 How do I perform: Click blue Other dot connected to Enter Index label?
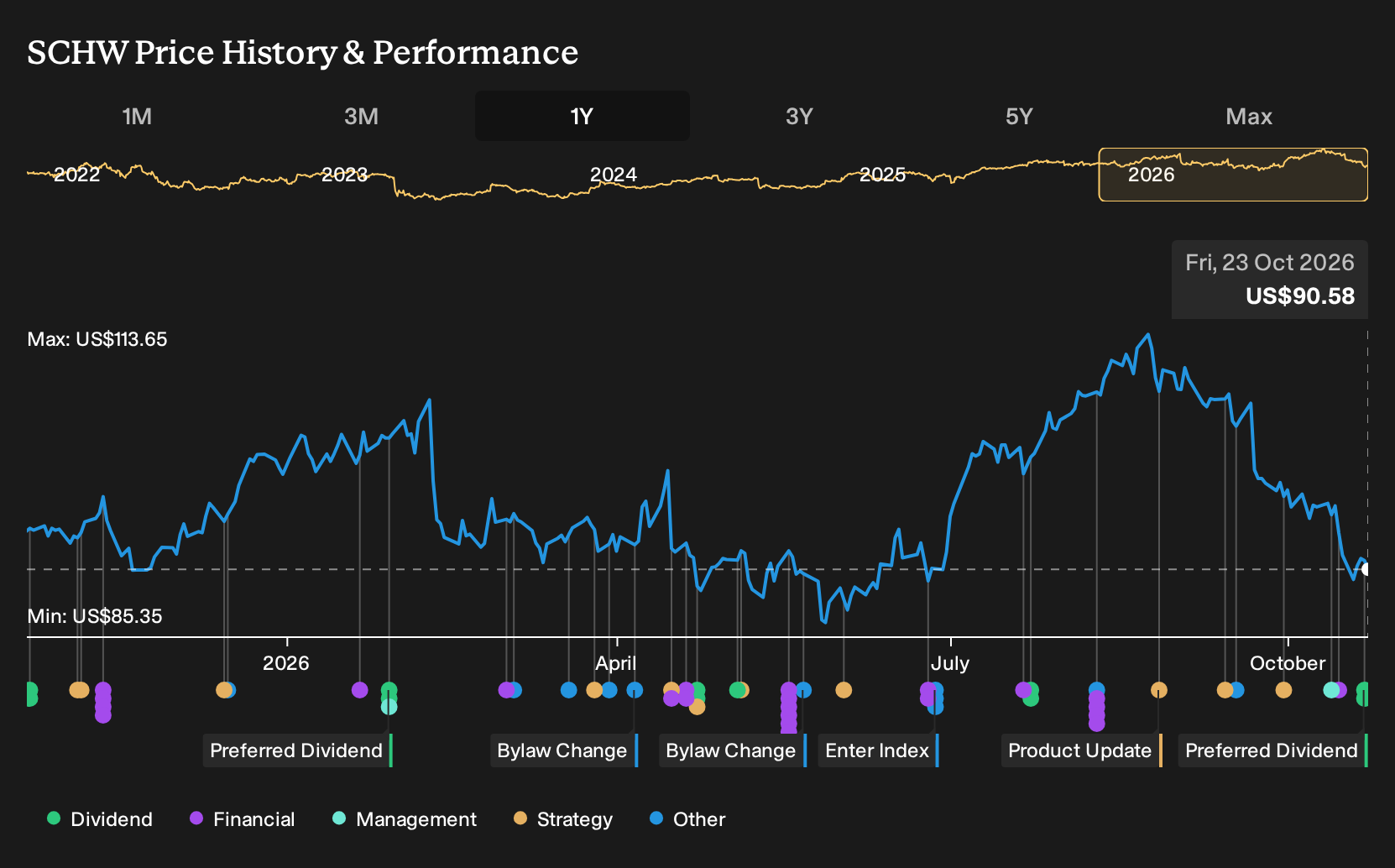click(935, 707)
